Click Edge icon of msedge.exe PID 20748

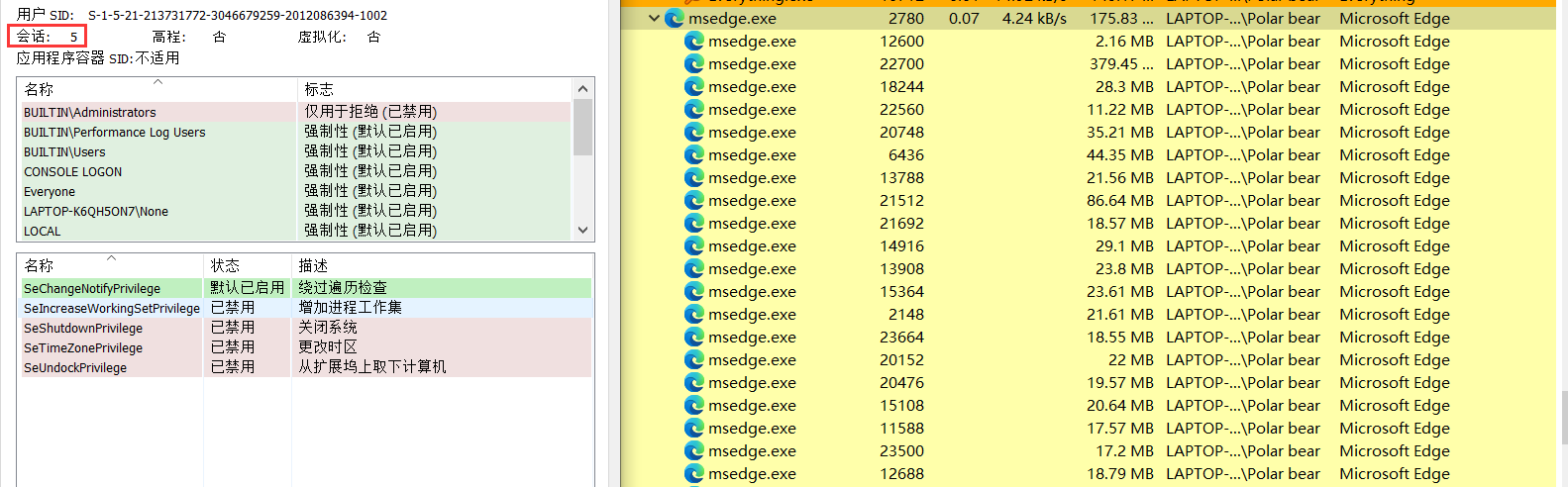(694, 132)
